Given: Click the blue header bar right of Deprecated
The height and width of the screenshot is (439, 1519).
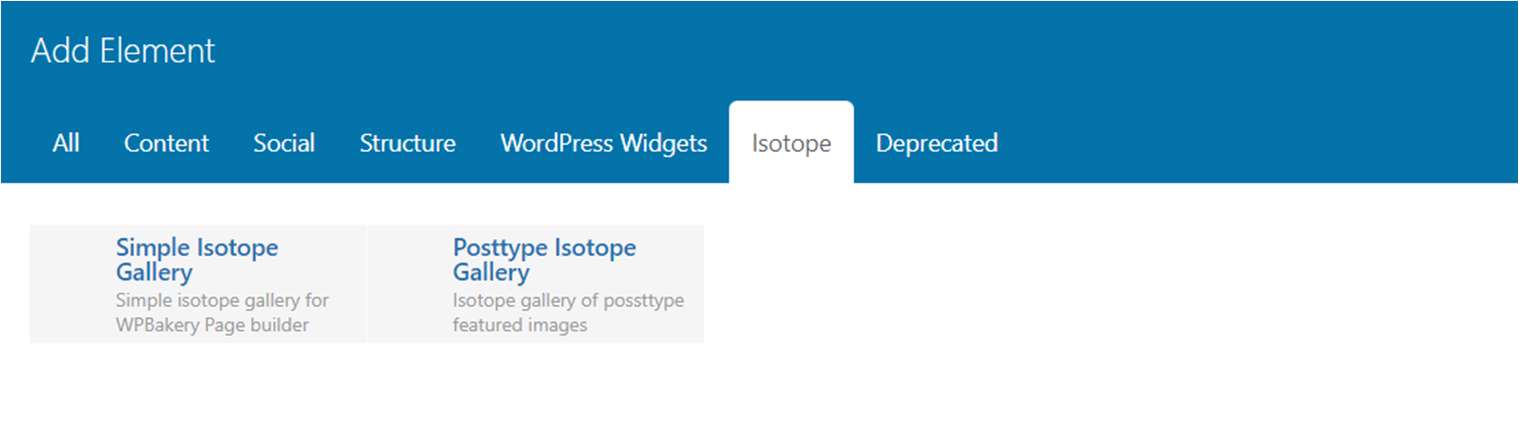Looking at the screenshot, I should [1250, 143].
